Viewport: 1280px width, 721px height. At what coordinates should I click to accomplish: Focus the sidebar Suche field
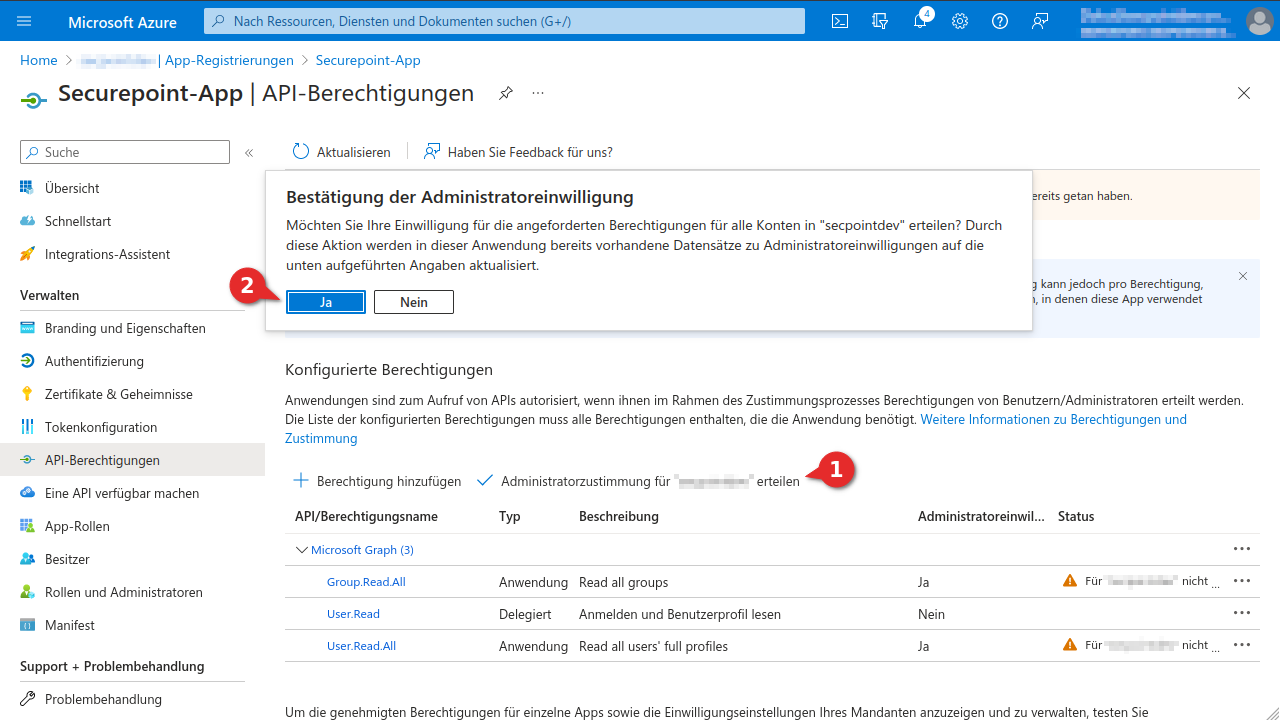[x=125, y=152]
